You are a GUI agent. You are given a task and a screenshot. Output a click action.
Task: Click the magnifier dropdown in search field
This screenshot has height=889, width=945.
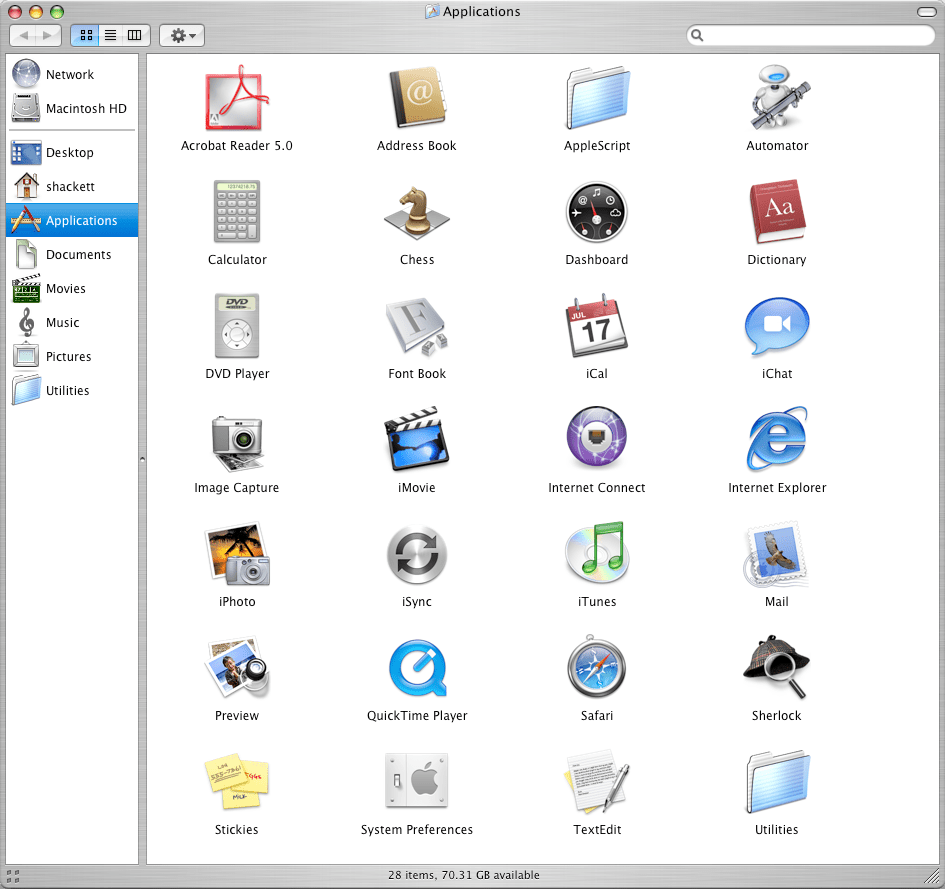click(x=698, y=35)
